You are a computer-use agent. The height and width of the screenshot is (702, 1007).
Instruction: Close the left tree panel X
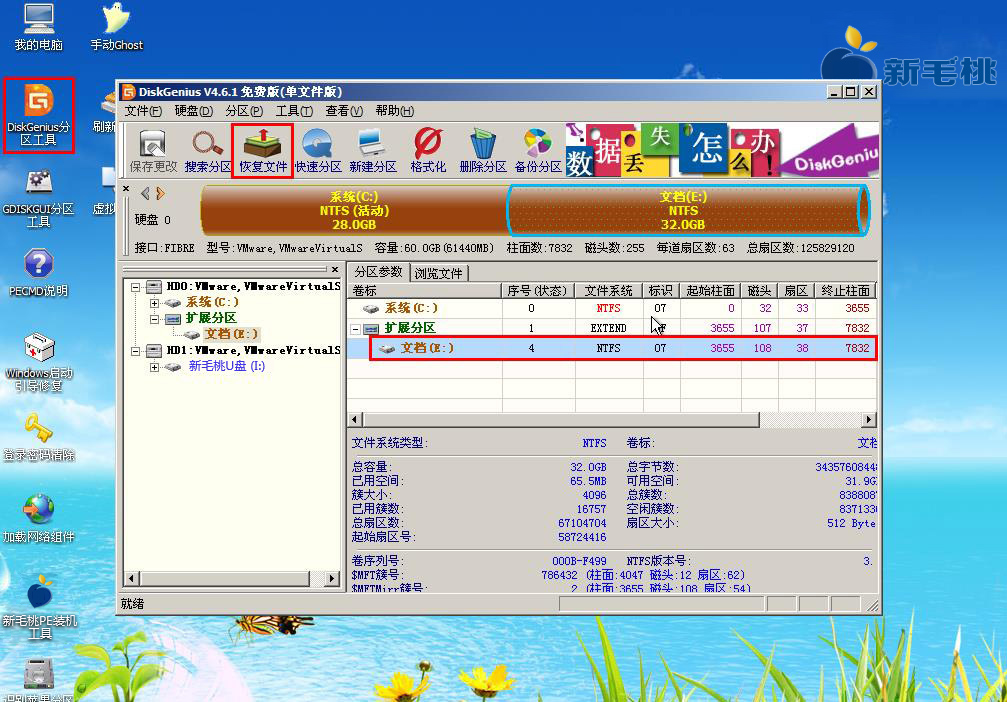335,270
